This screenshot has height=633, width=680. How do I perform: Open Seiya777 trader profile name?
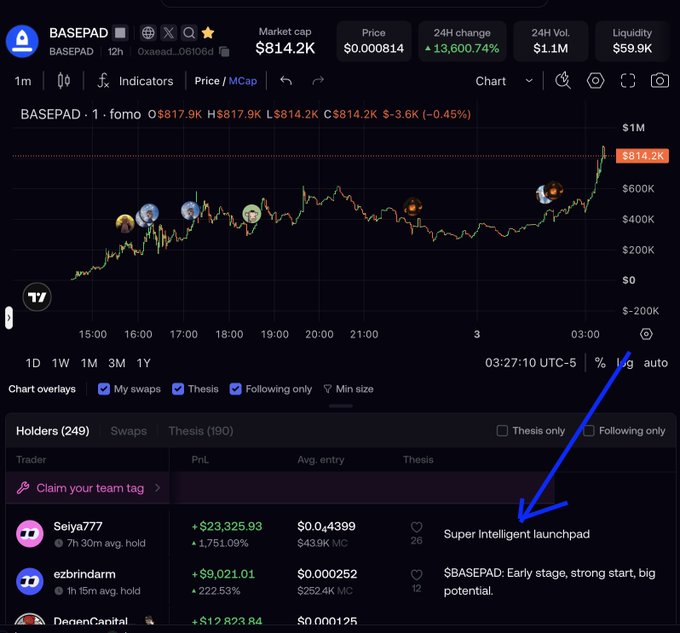tap(78, 526)
